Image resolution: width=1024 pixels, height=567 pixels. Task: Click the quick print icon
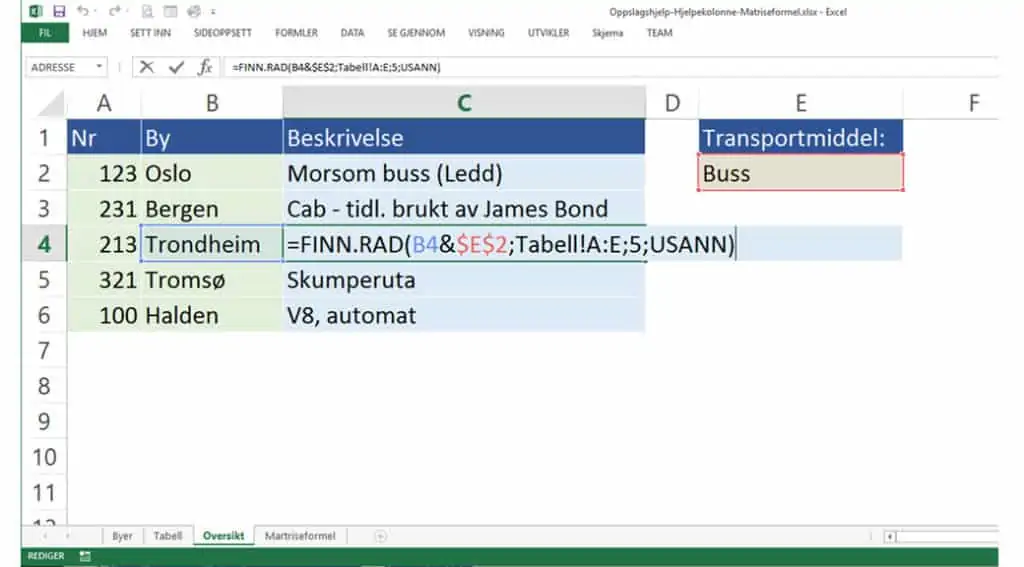(x=194, y=11)
